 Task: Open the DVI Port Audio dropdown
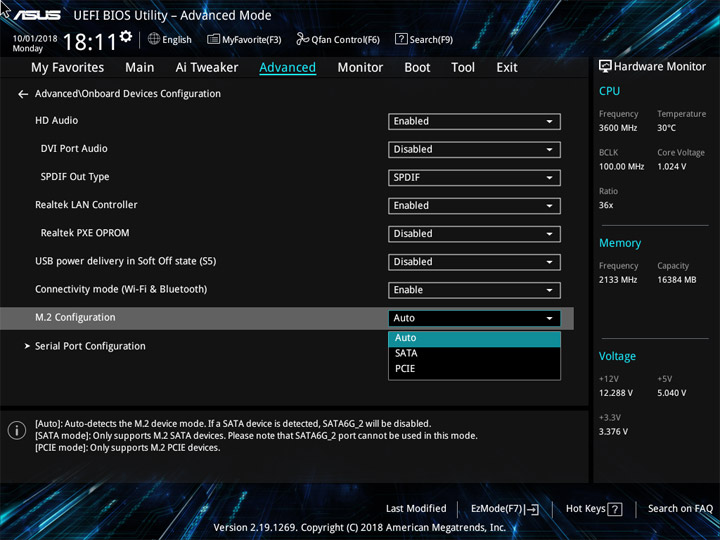tap(474, 149)
